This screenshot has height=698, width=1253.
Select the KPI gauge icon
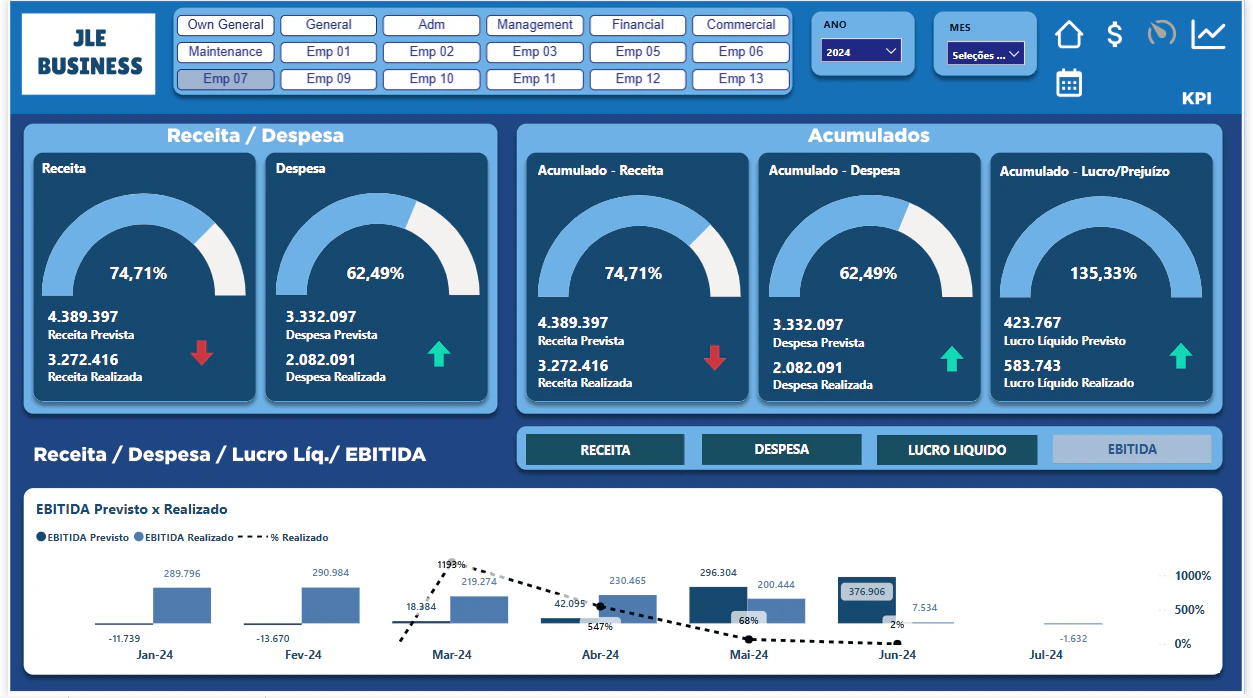point(1161,34)
